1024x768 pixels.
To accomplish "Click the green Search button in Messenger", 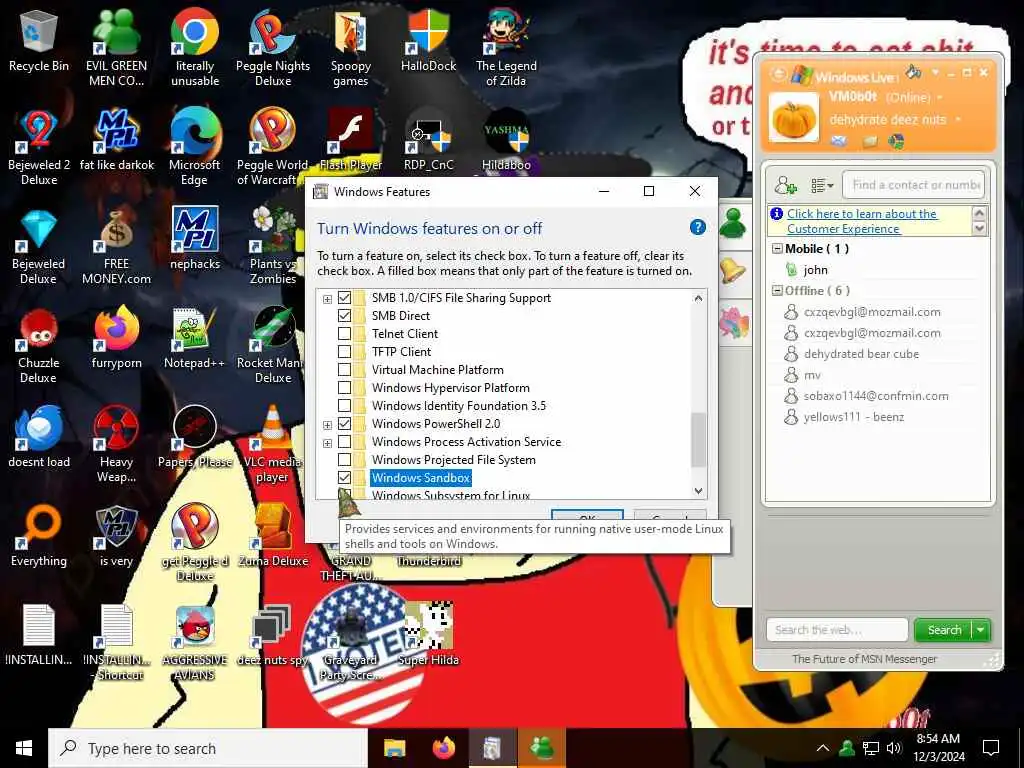I will 944,630.
